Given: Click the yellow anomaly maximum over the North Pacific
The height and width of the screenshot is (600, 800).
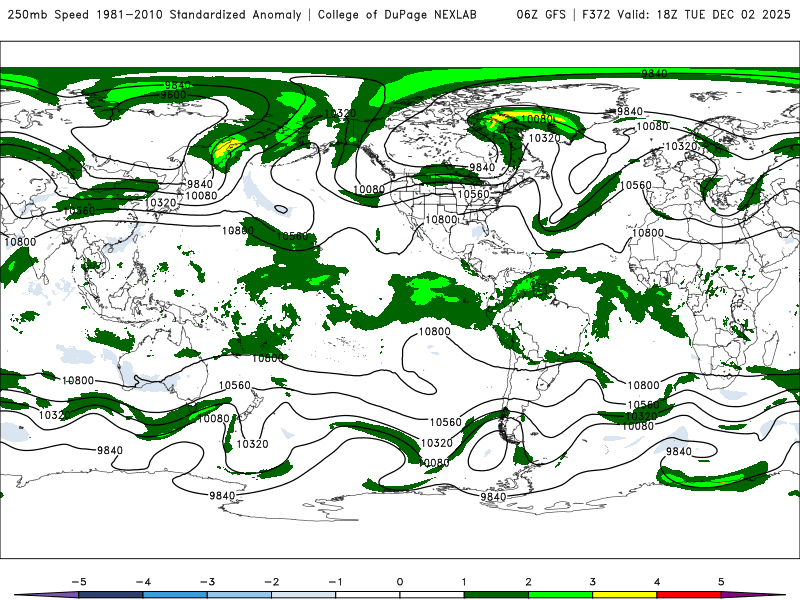Looking at the screenshot, I should point(227,149).
